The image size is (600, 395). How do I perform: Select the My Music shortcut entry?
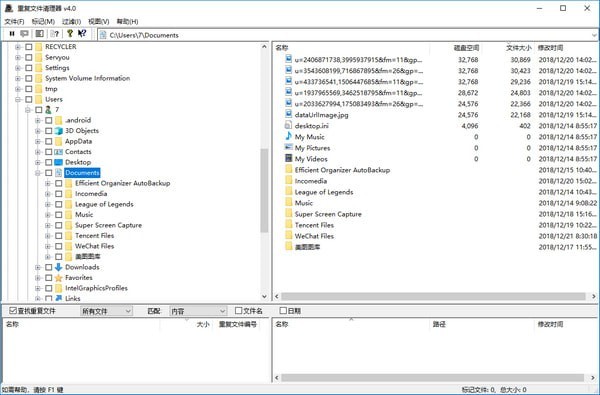point(309,137)
